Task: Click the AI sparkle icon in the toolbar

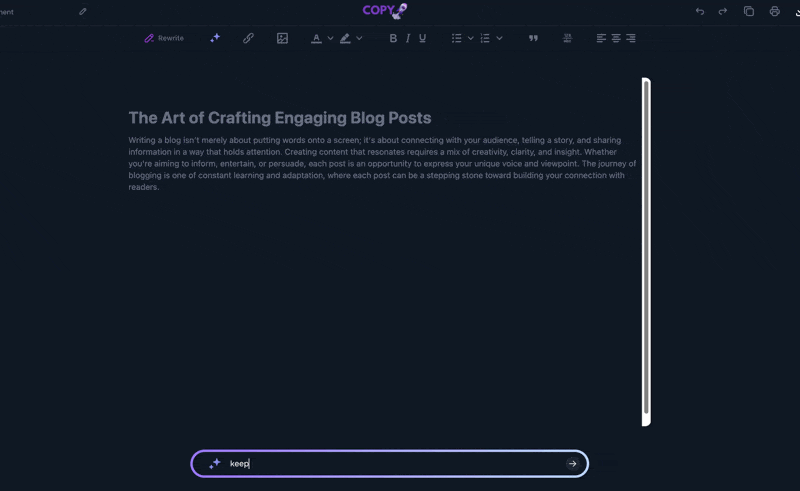Action: point(214,38)
